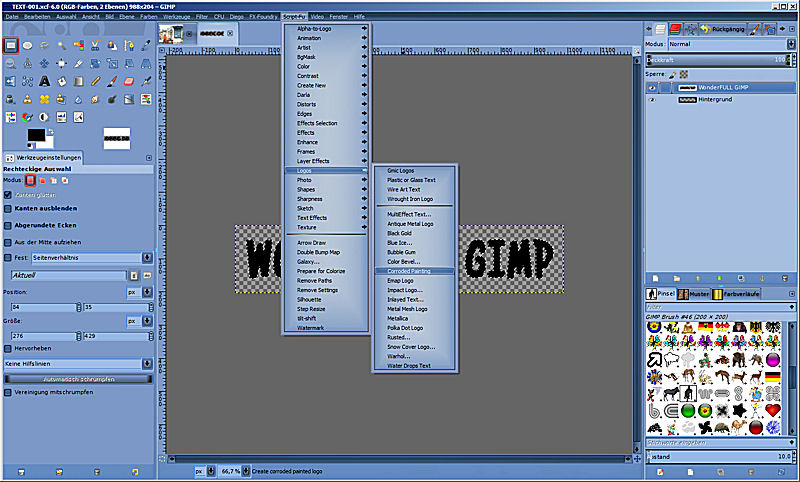Select the red heart brush thumbnail
Screen dimensions: 800x482
773,410
